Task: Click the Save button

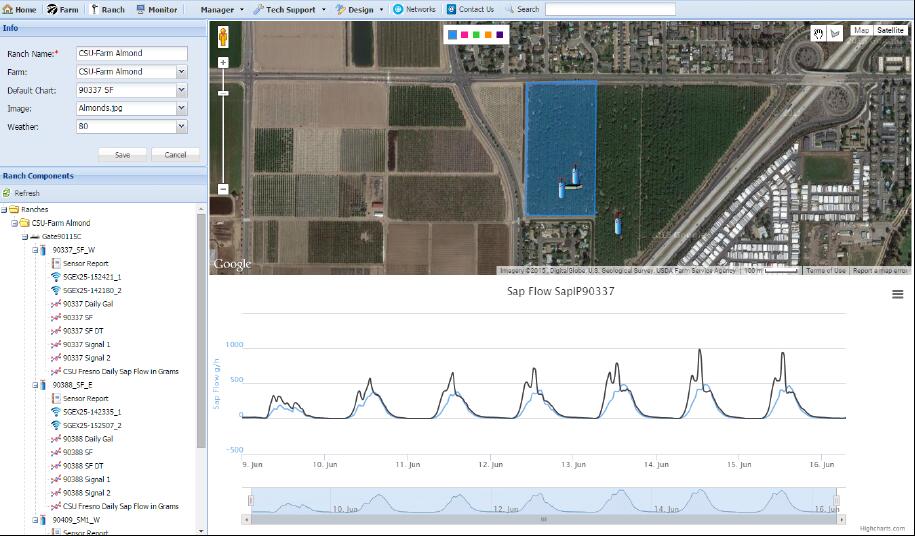Action: 122,155
